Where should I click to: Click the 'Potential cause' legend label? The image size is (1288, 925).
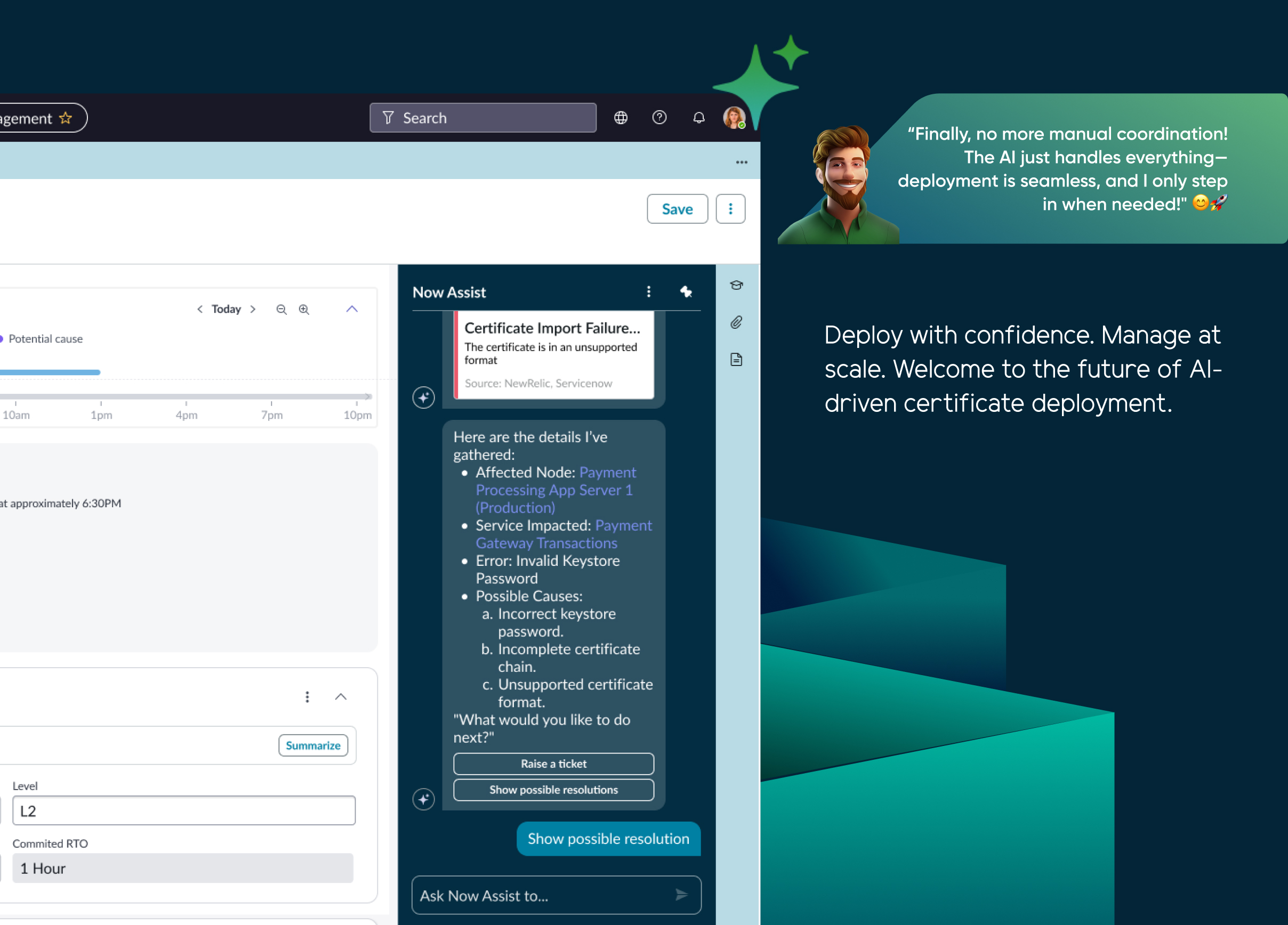[45, 339]
